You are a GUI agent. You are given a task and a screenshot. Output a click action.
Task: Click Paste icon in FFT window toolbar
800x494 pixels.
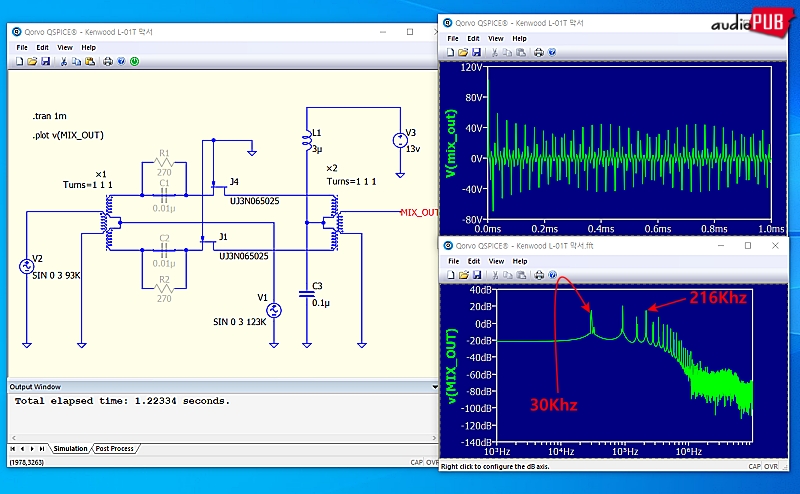pyautogui.click(x=521, y=275)
